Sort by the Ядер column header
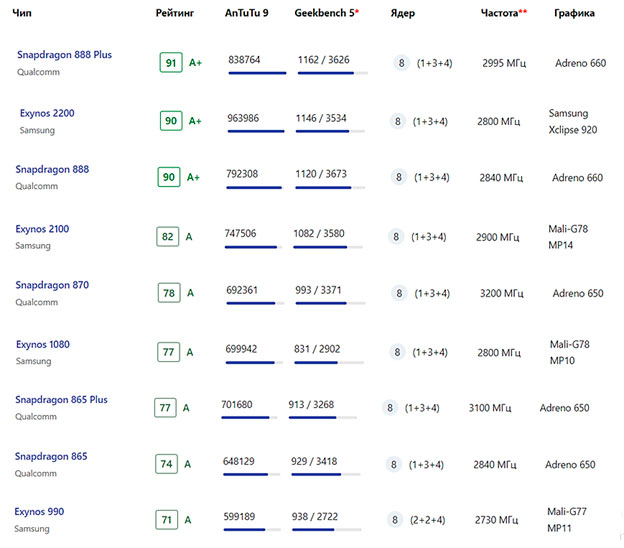 click(x=403, y=13)
